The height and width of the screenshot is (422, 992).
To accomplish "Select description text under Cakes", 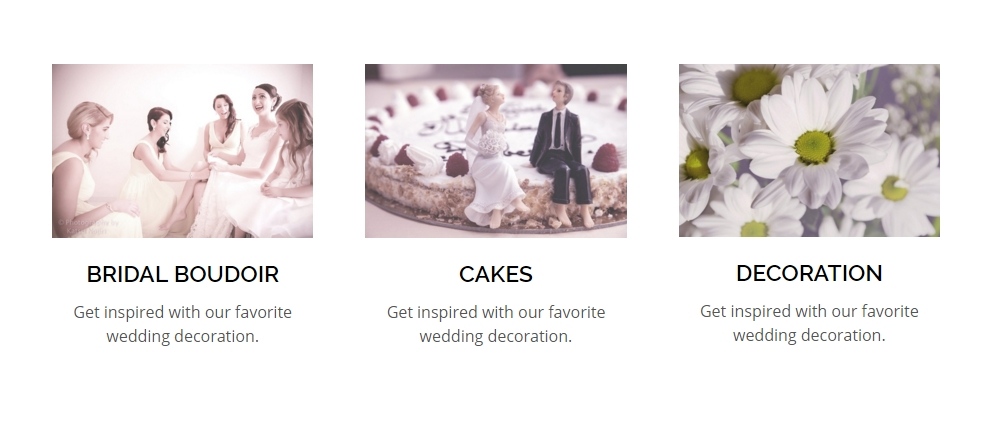I will pyautogui.click(x=495, y=324).
